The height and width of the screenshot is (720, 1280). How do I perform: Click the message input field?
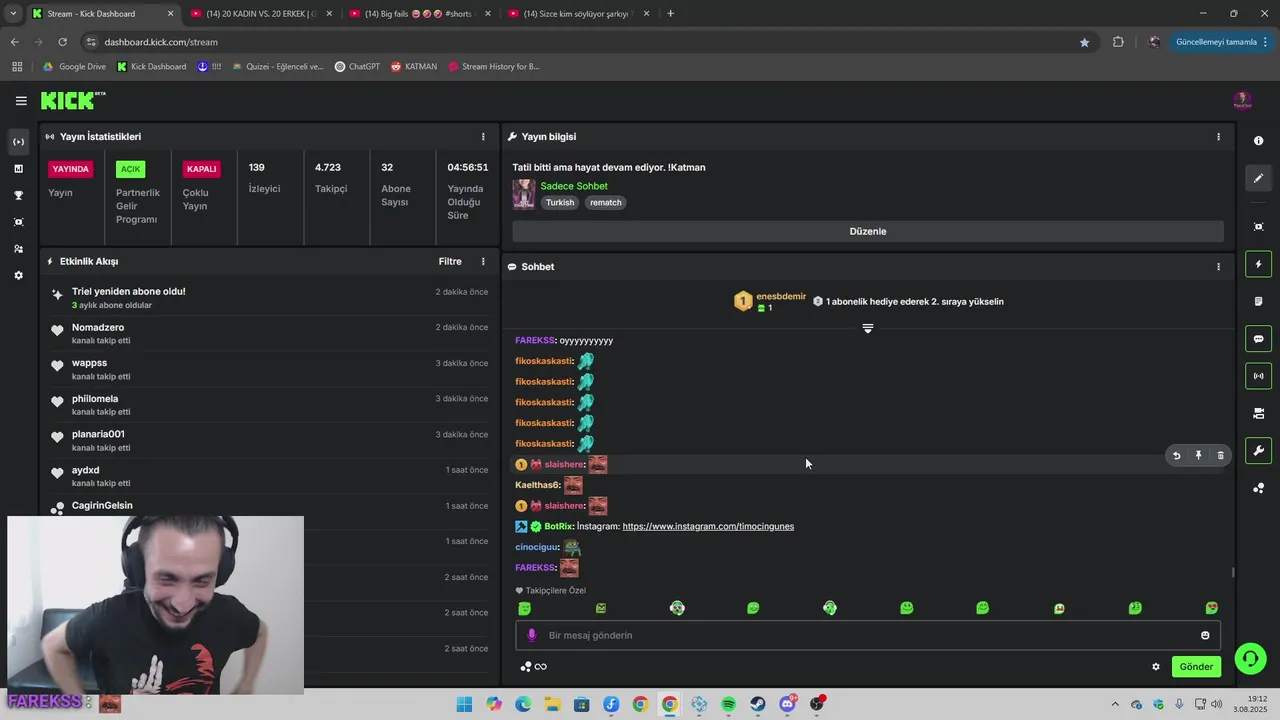click(x=868, y=635)
